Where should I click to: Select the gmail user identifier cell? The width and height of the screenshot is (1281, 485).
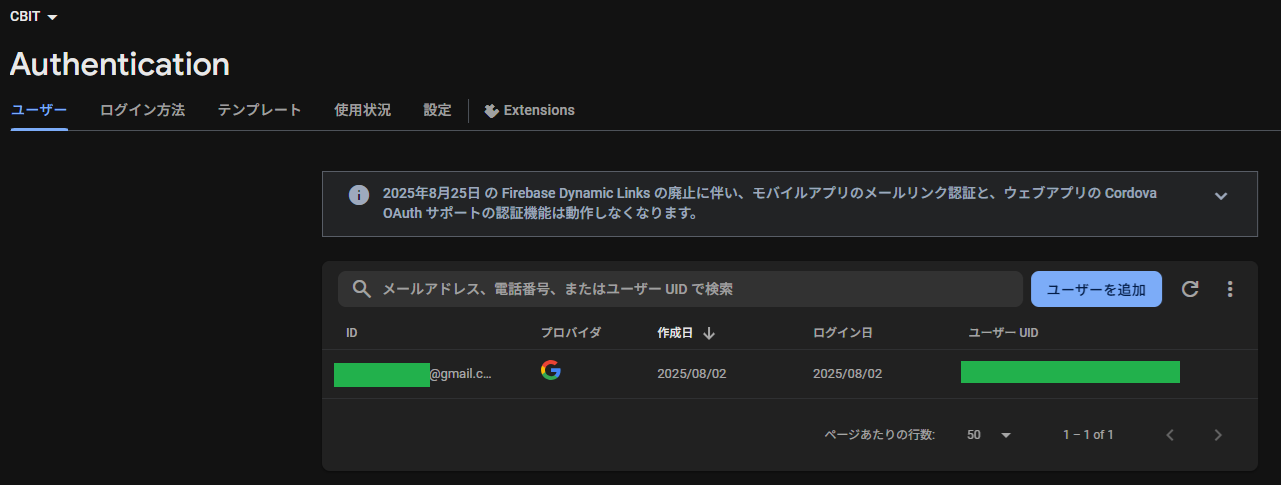(413, 374)
